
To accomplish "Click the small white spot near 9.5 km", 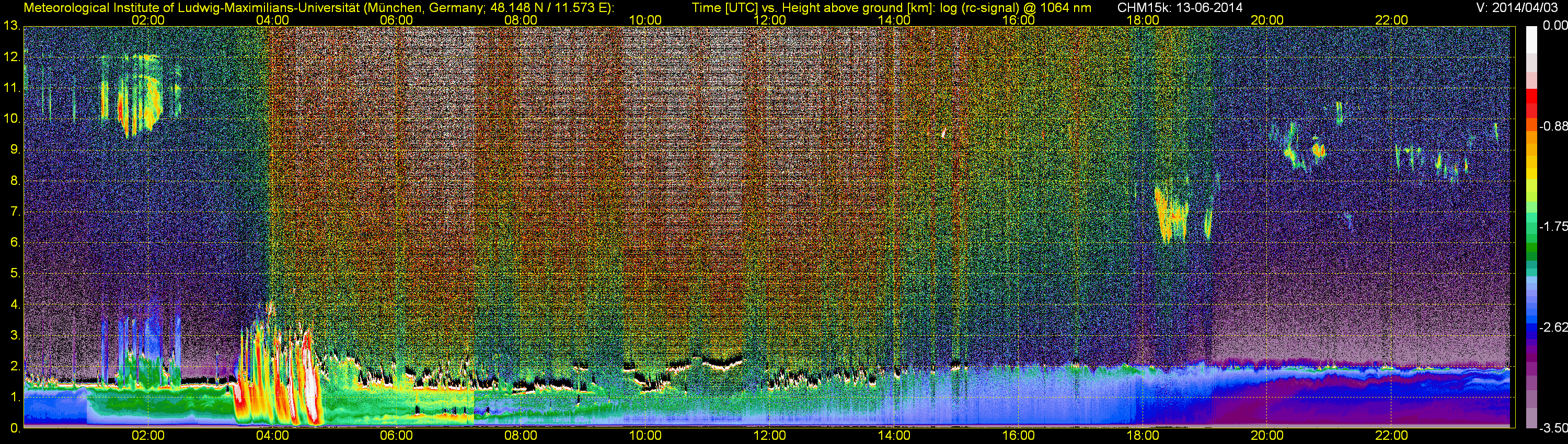I will pos(943,133).
